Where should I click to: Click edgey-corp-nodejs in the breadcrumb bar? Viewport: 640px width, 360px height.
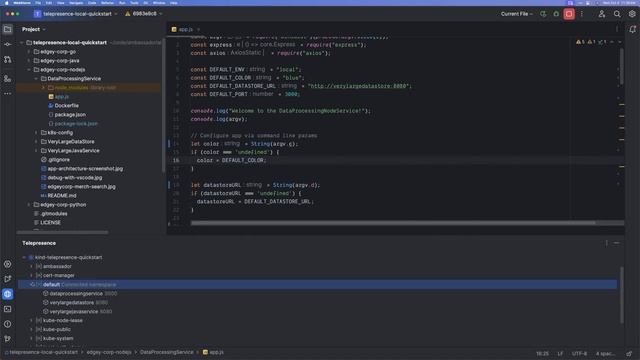pos(109,352)
